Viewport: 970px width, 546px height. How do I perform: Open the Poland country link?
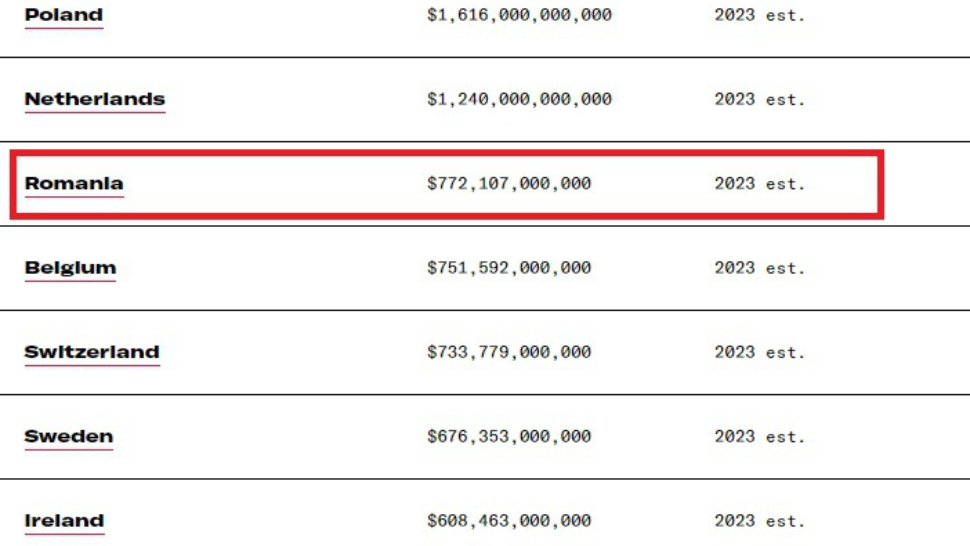tap(63, 15)
